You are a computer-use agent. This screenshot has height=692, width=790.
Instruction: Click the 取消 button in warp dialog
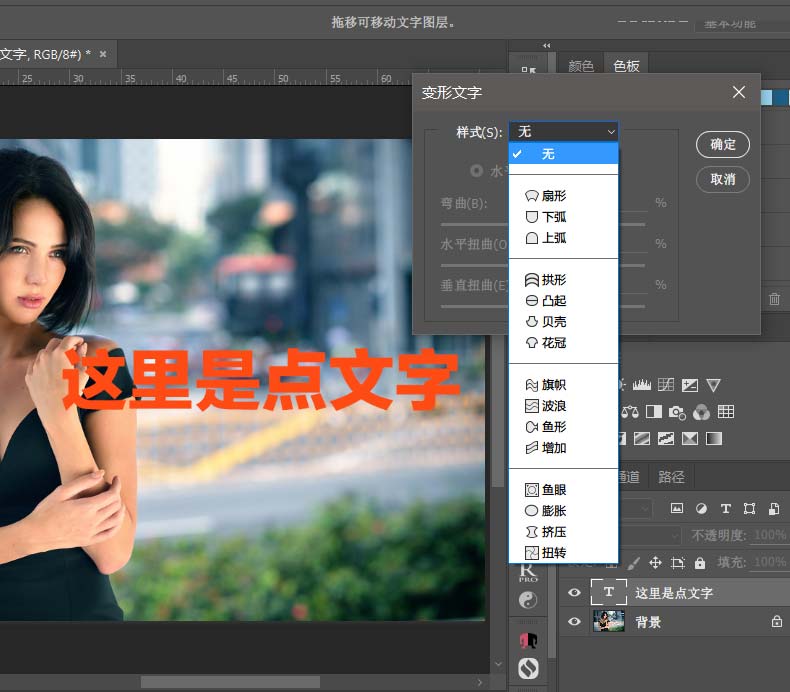click(x=723, y=180)
